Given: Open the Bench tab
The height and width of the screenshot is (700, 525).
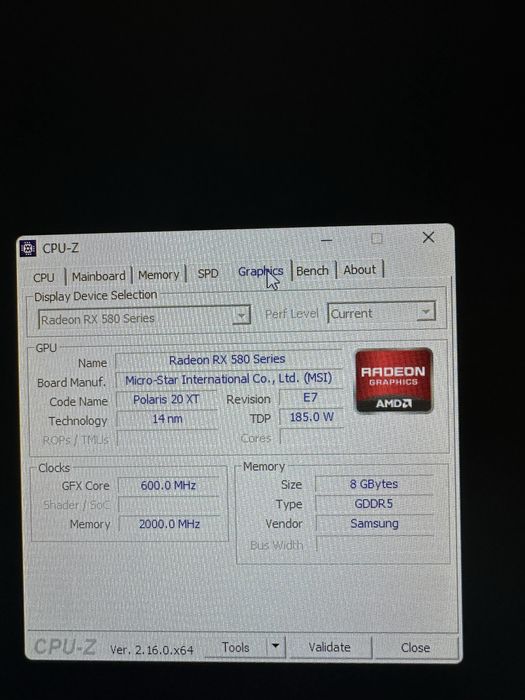Looking at the screenshot, I should (x=312, y=271).
